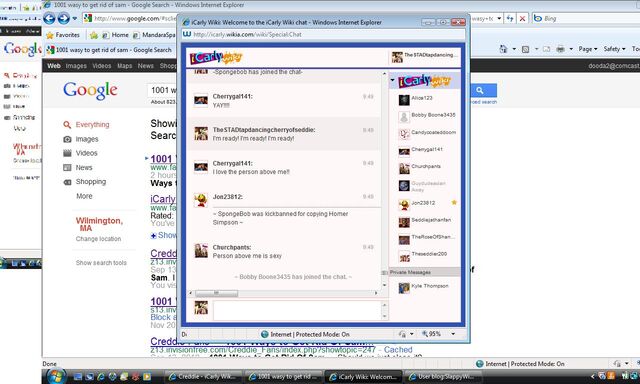
Task: Click the stop loading X icon
Action: tap(522, 18)
